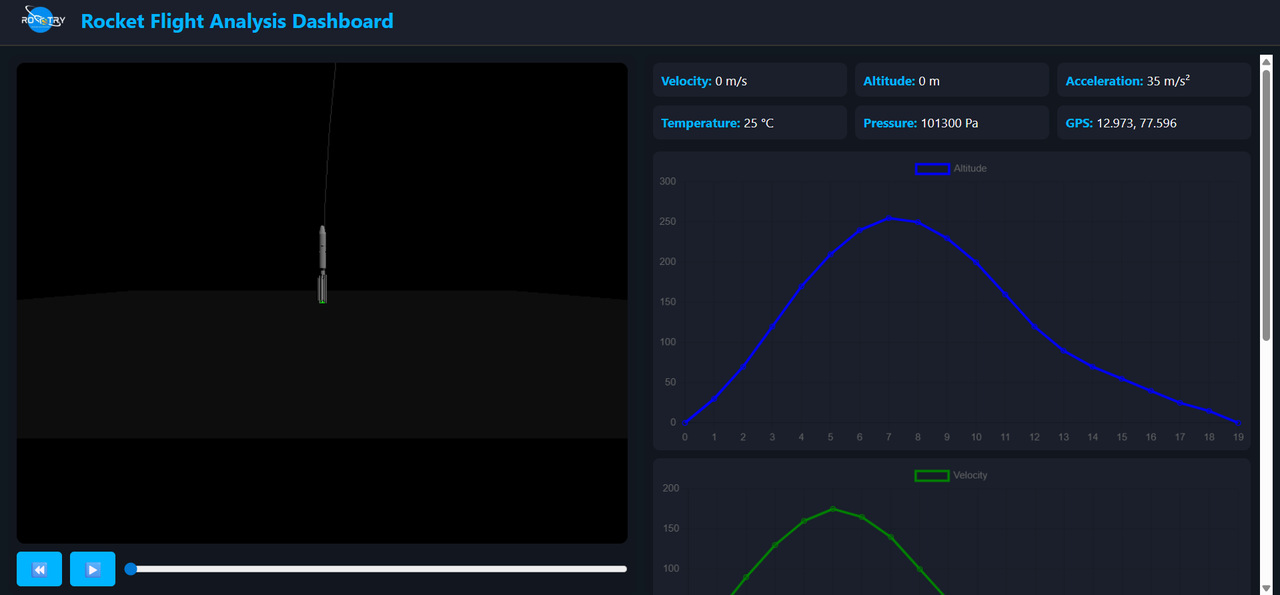Click the altitude chart peak point at 7
This screenshot has width=1280, height=595.
889,218
